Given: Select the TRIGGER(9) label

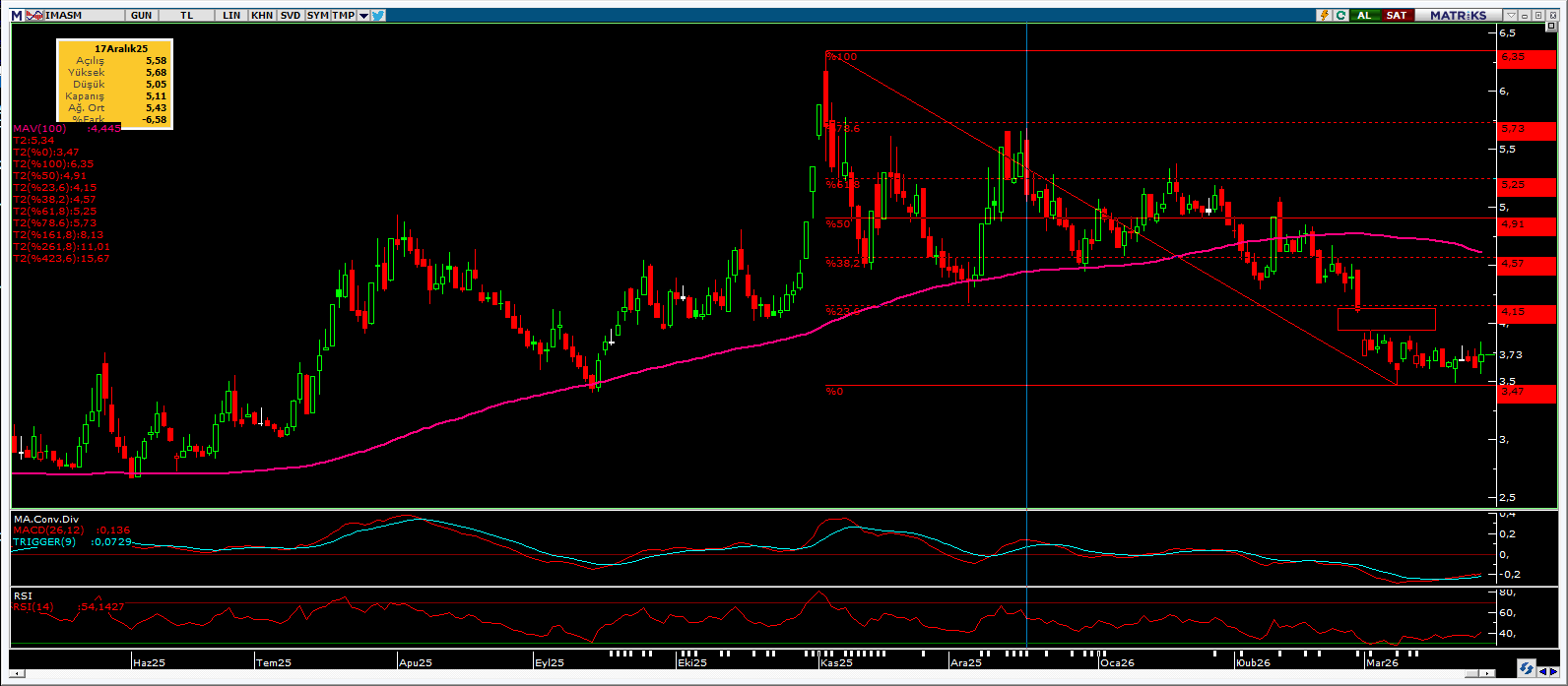Looking at the screenshot, I should point(43,542).
